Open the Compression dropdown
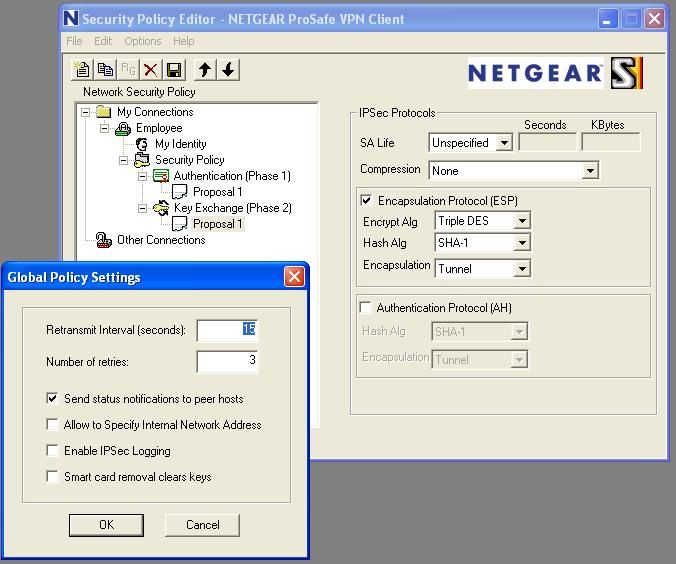The height and width of the screenshot is (564, 676). coord(590,171)
